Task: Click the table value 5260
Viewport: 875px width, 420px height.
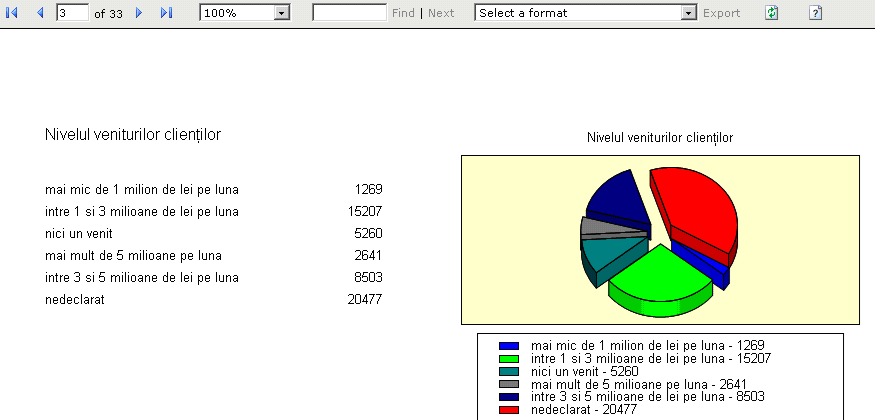Action: (368, 233)
